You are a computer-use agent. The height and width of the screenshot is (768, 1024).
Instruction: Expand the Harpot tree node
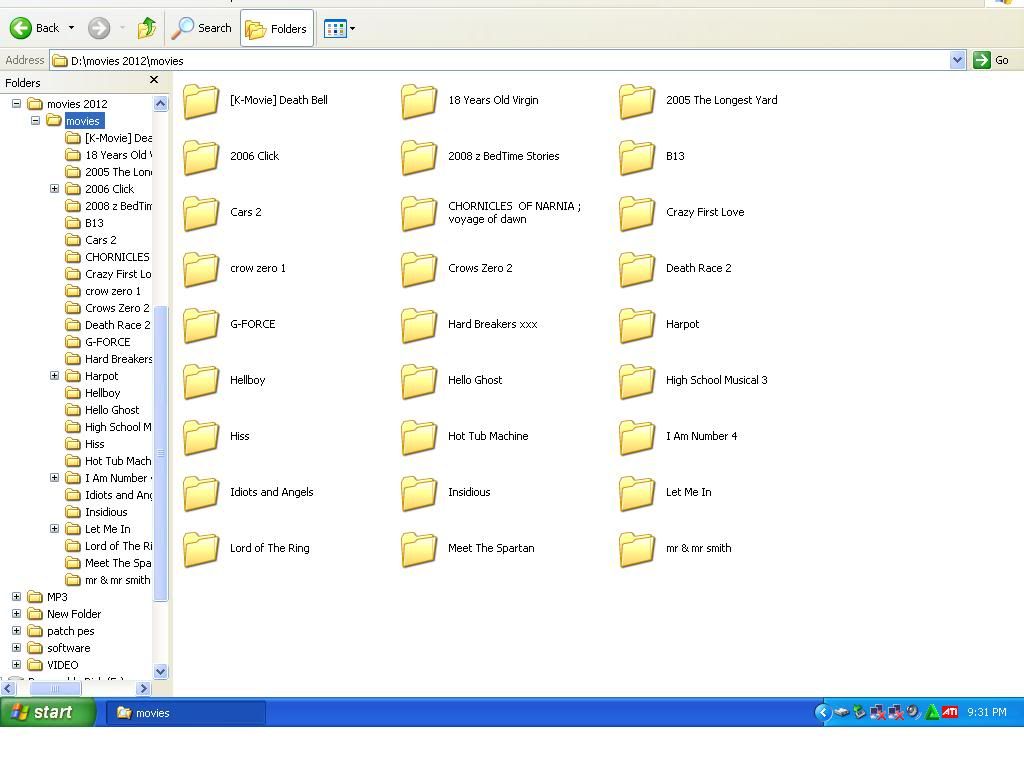click(x=55, y=376)
